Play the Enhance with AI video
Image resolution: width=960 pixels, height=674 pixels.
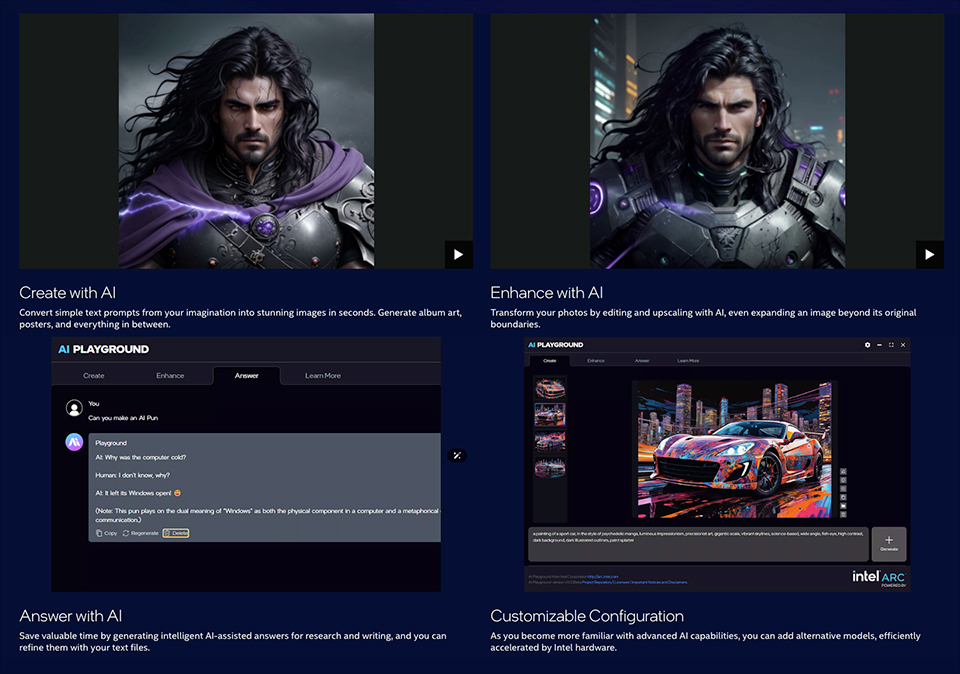929,254
